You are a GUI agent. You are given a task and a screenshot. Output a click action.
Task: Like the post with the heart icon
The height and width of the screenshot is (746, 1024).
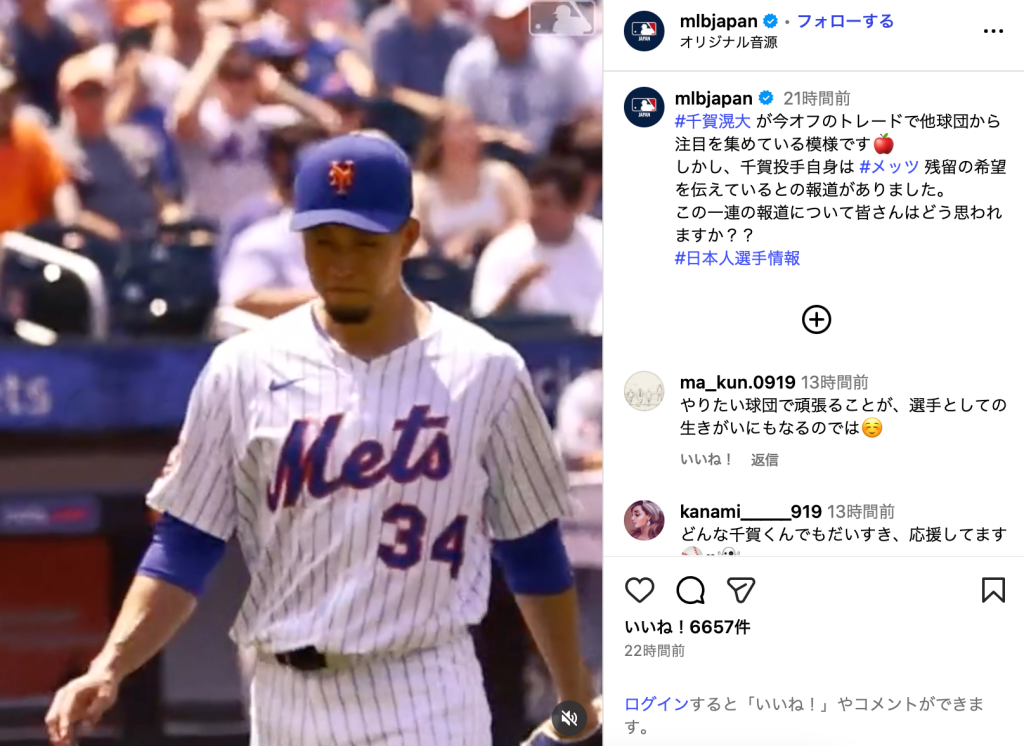[639, 590]
